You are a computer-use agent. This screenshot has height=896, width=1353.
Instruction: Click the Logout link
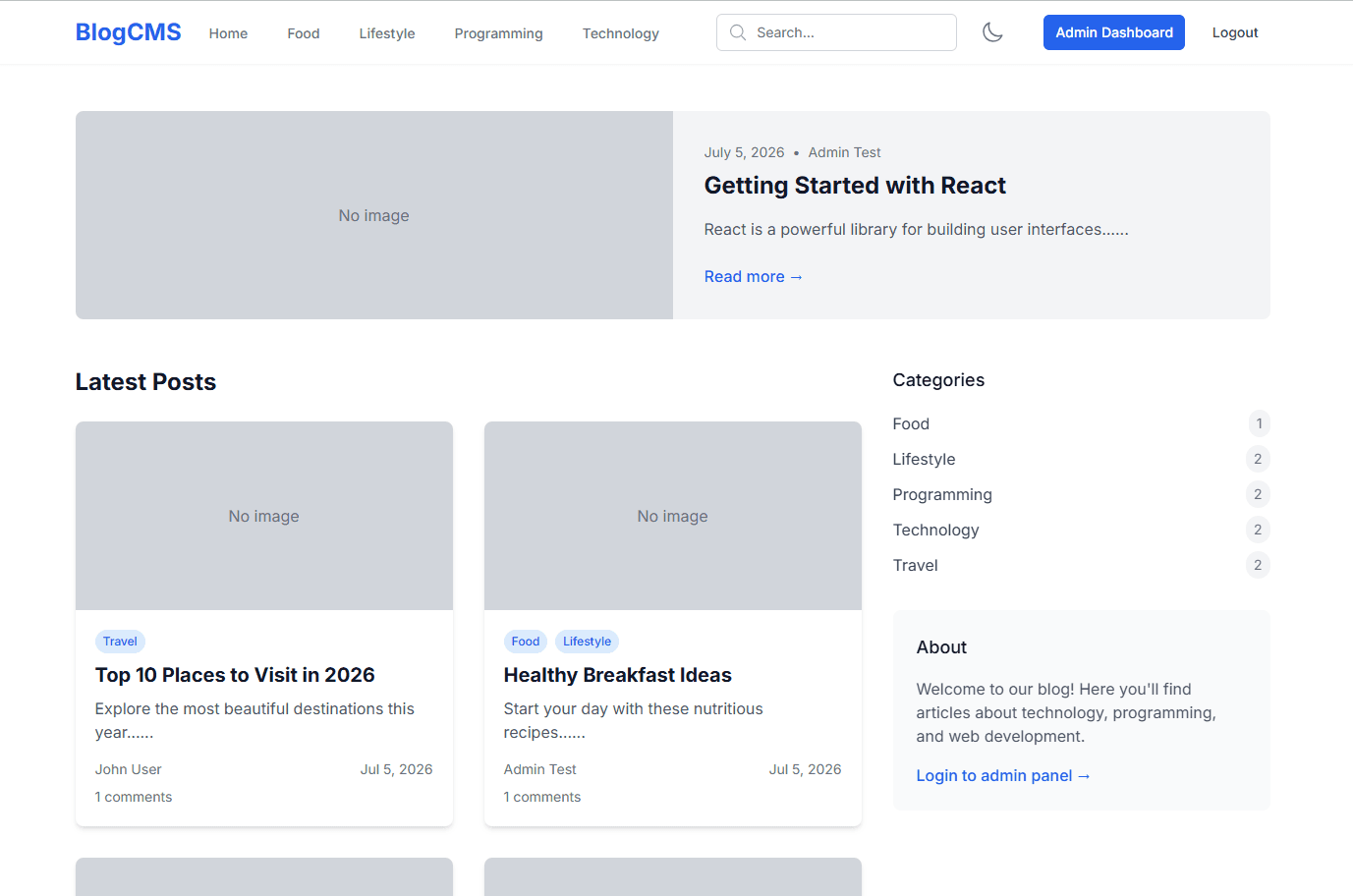(1235, 32)
